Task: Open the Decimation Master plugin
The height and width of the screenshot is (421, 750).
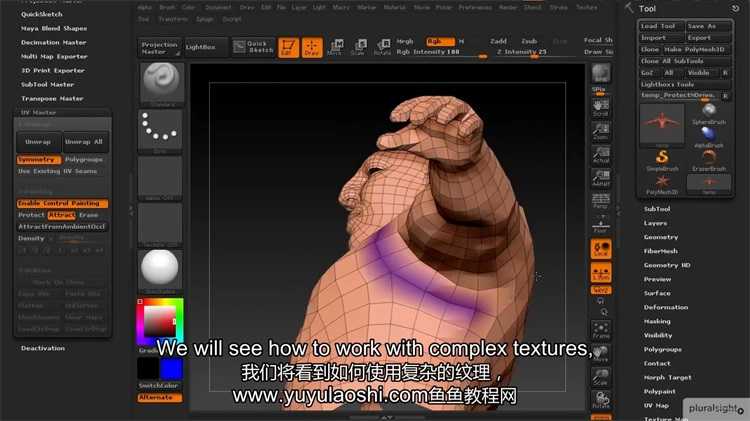Action: pos(54,42)
